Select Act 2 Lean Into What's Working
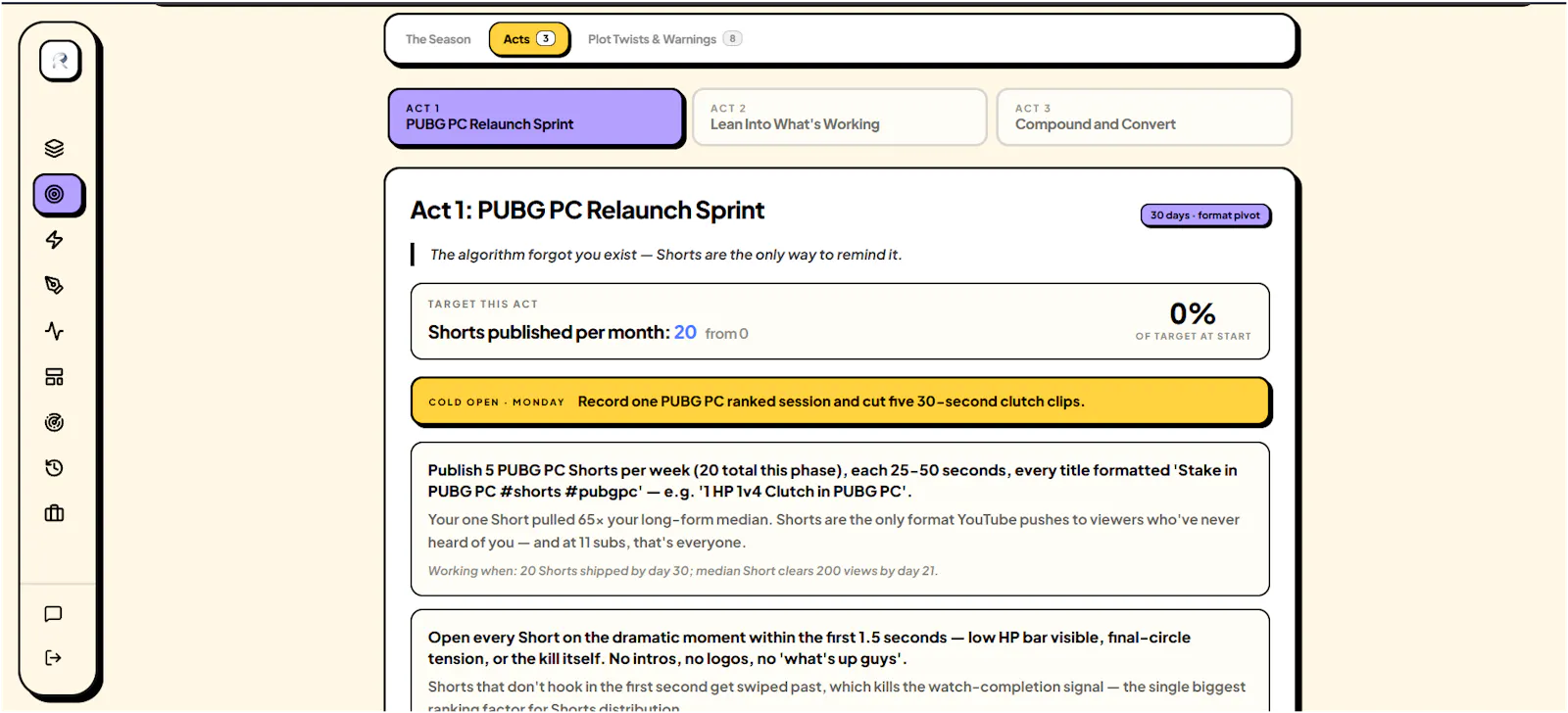The height and width of the screenshot is (713, 1568). tap(839, 118)
